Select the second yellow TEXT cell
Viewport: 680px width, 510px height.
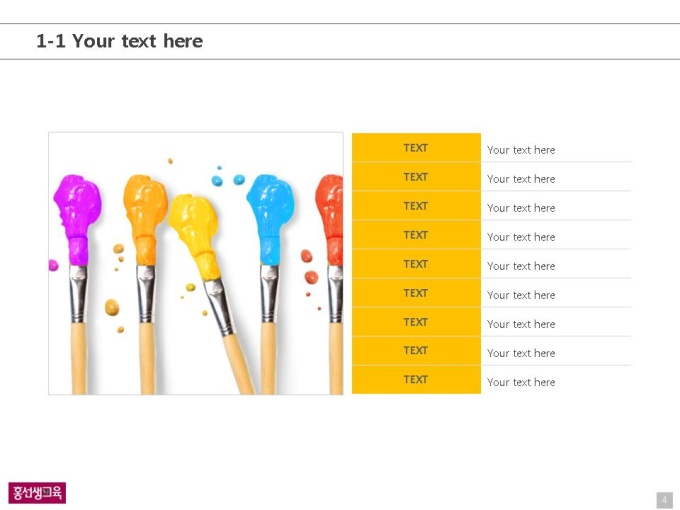click(416, 177)
